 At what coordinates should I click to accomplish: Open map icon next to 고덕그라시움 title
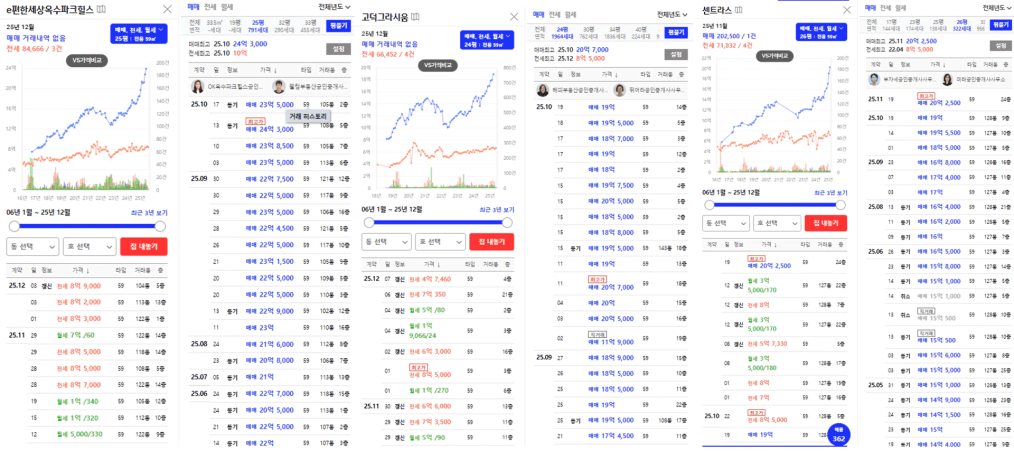(x=415, y=16)
